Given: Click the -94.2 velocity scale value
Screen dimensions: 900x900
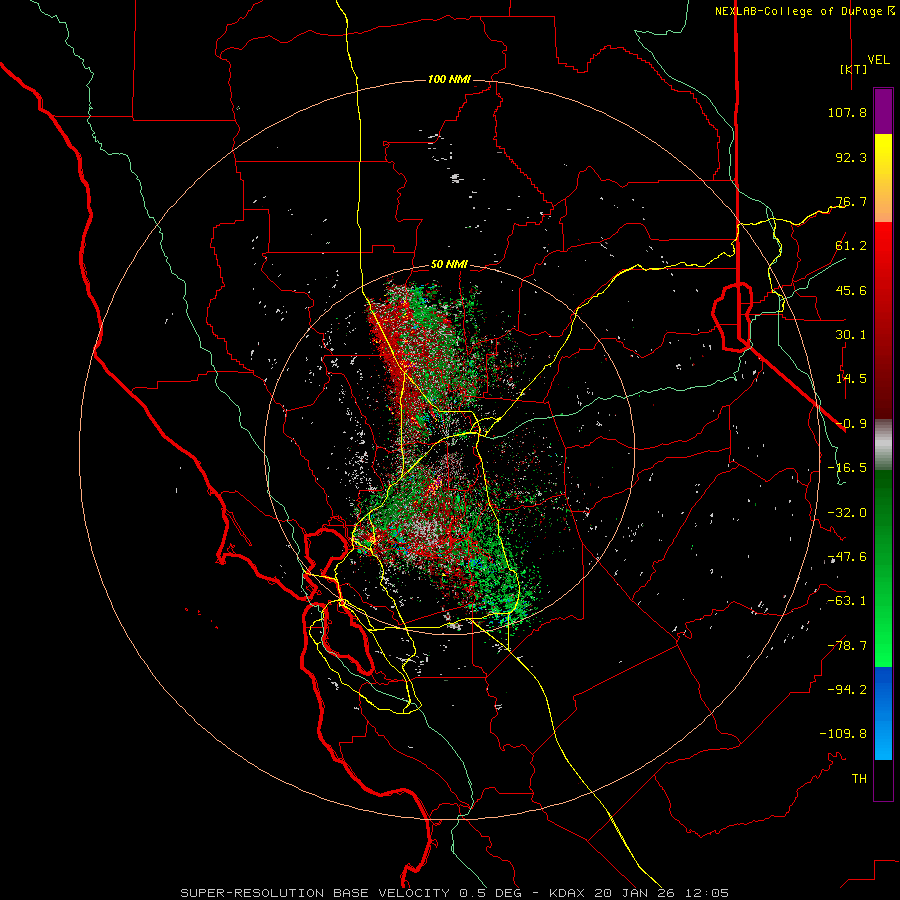Looking at the screenshot, I should (847, 690).
